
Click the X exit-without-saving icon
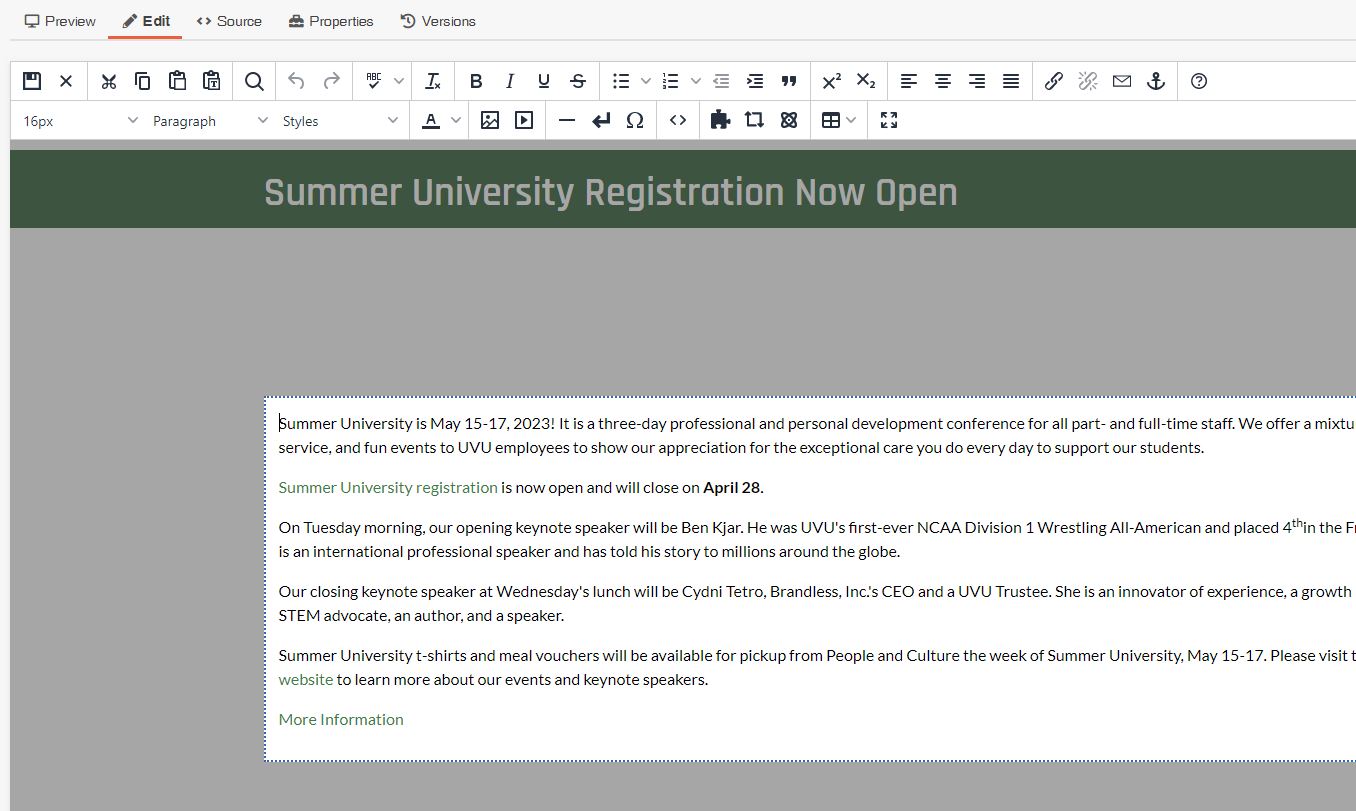pos(66,81)
